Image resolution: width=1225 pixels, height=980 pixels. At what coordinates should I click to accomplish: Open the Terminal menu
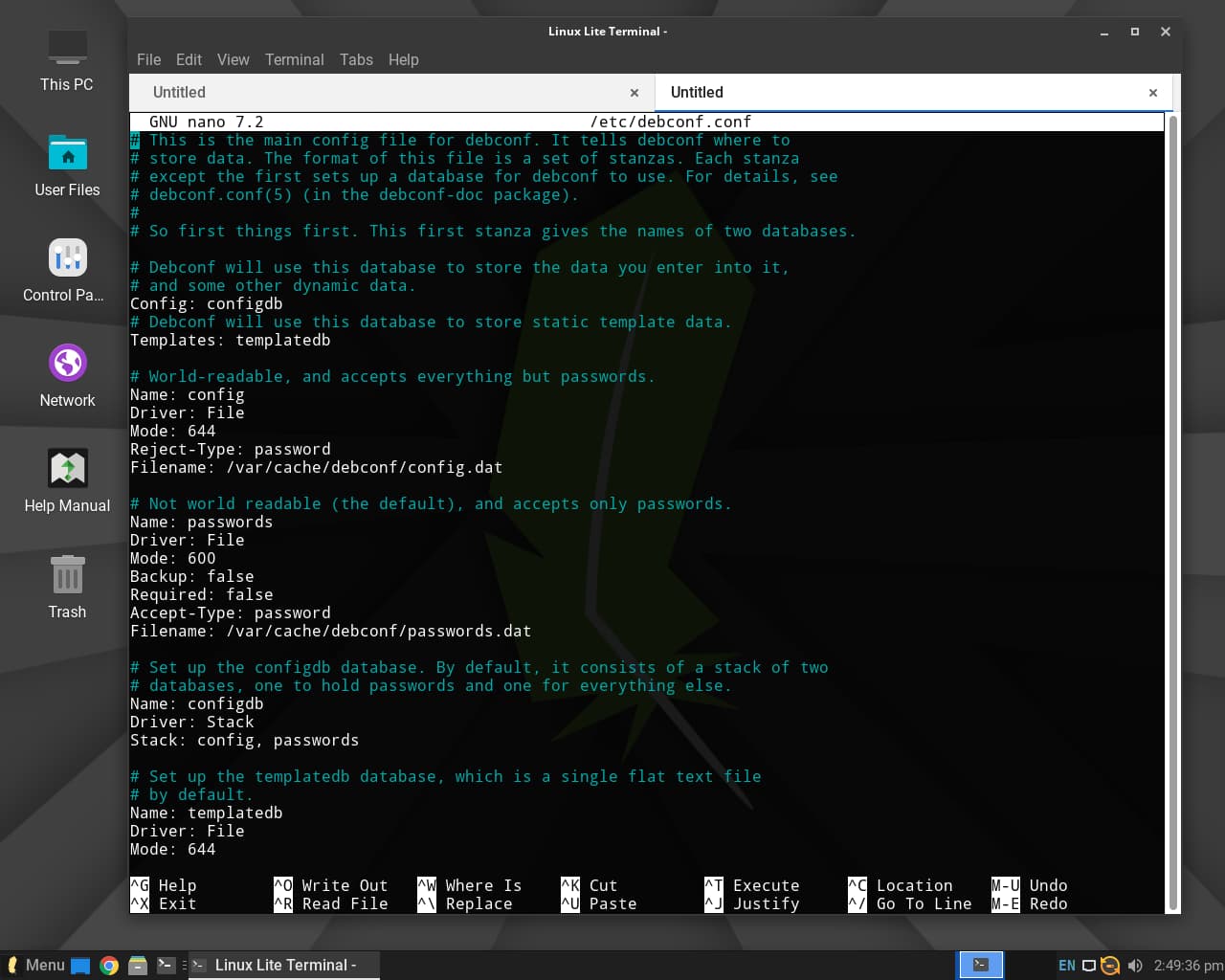pos(294,59)
